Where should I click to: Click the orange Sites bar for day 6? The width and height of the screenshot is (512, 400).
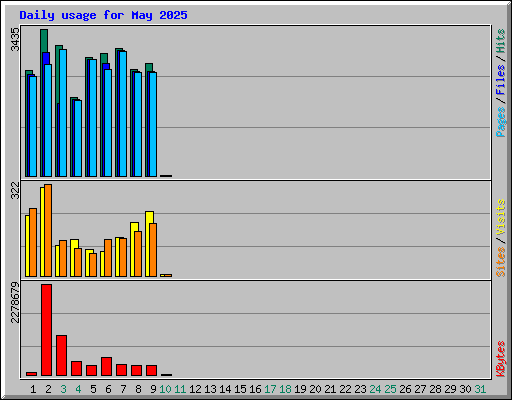pyautogui.click(x=108, y=258)
